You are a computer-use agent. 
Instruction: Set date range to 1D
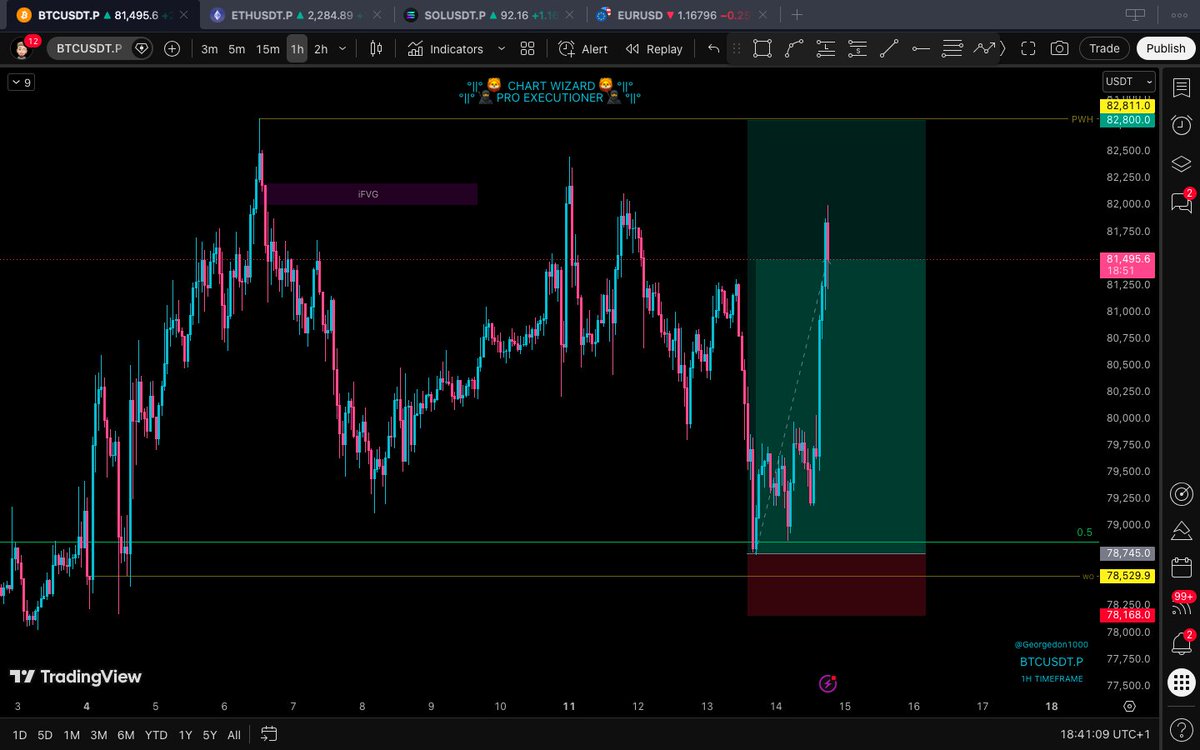point(19,735)
